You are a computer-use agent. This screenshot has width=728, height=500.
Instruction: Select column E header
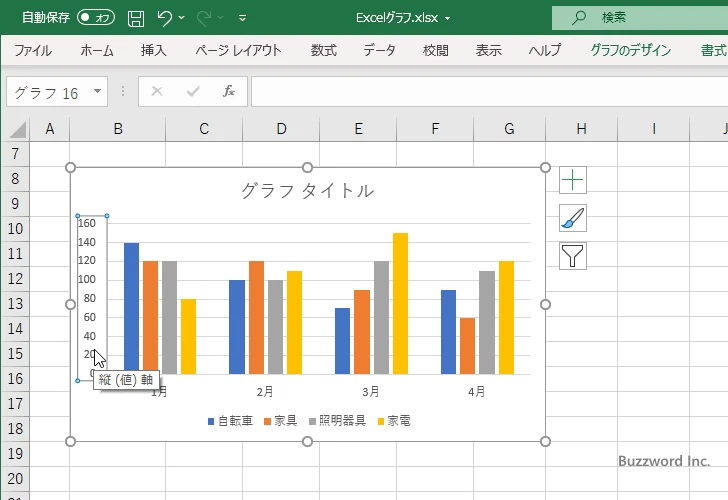click(x=358, y=129)
